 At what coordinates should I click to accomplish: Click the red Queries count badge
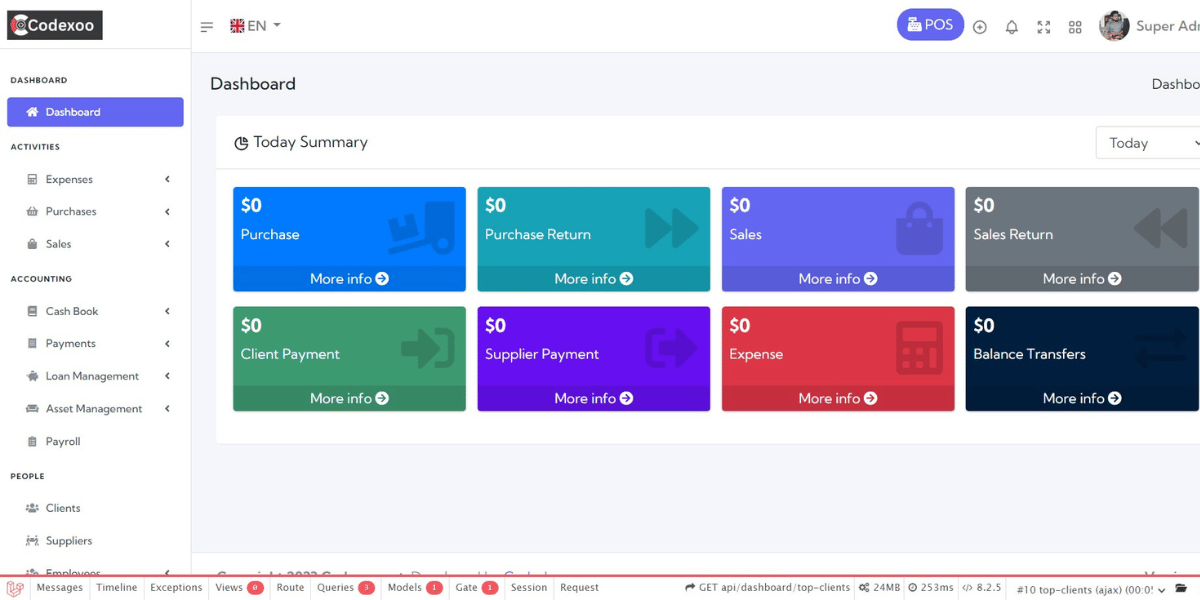(365, 588)
